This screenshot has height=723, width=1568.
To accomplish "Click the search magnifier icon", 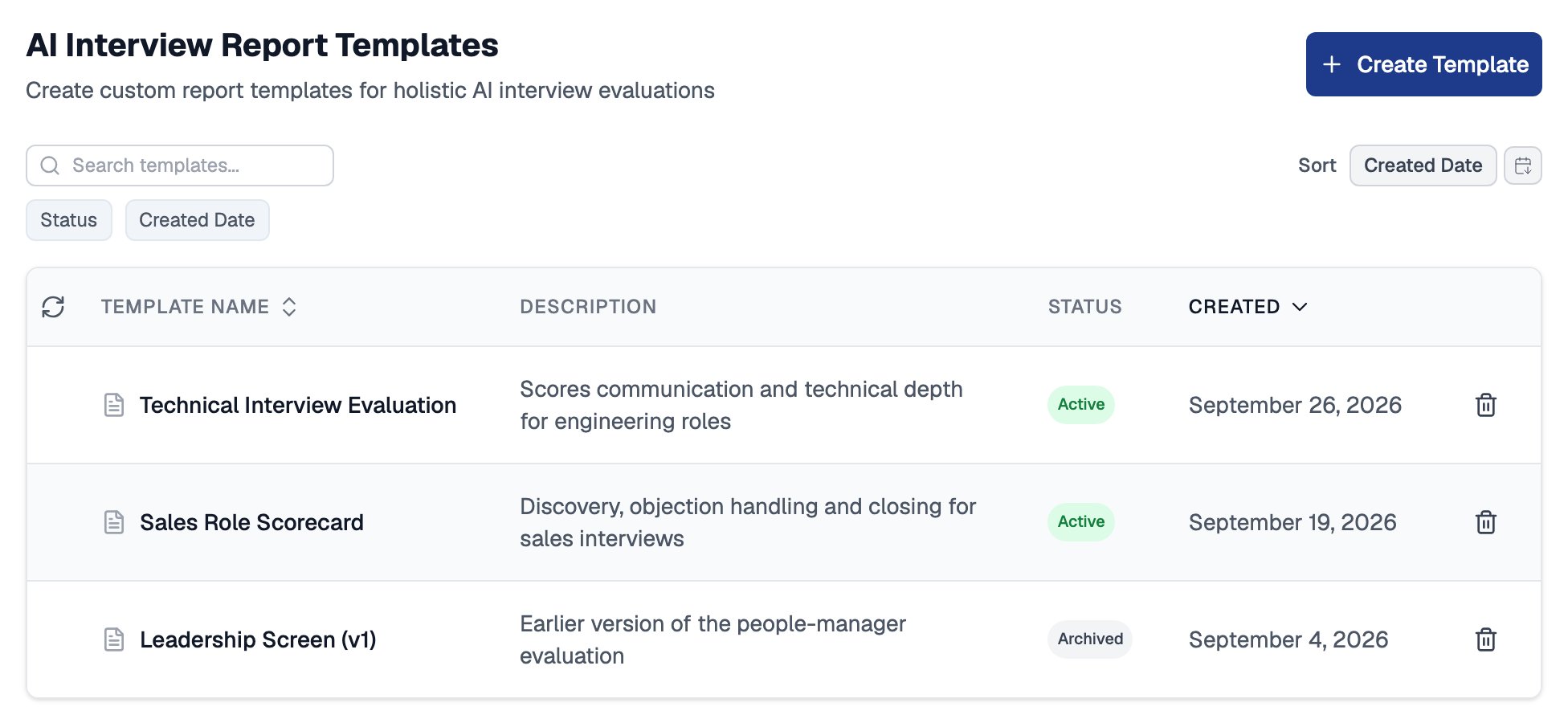I will (50, 165).
